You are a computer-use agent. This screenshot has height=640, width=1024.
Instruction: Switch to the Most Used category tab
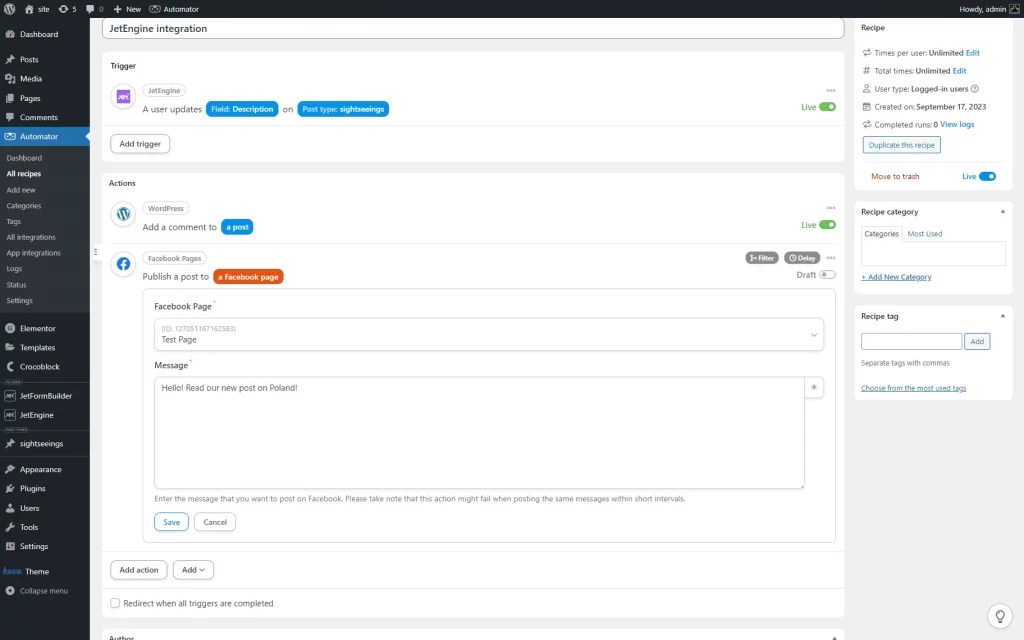click(924, 234)
